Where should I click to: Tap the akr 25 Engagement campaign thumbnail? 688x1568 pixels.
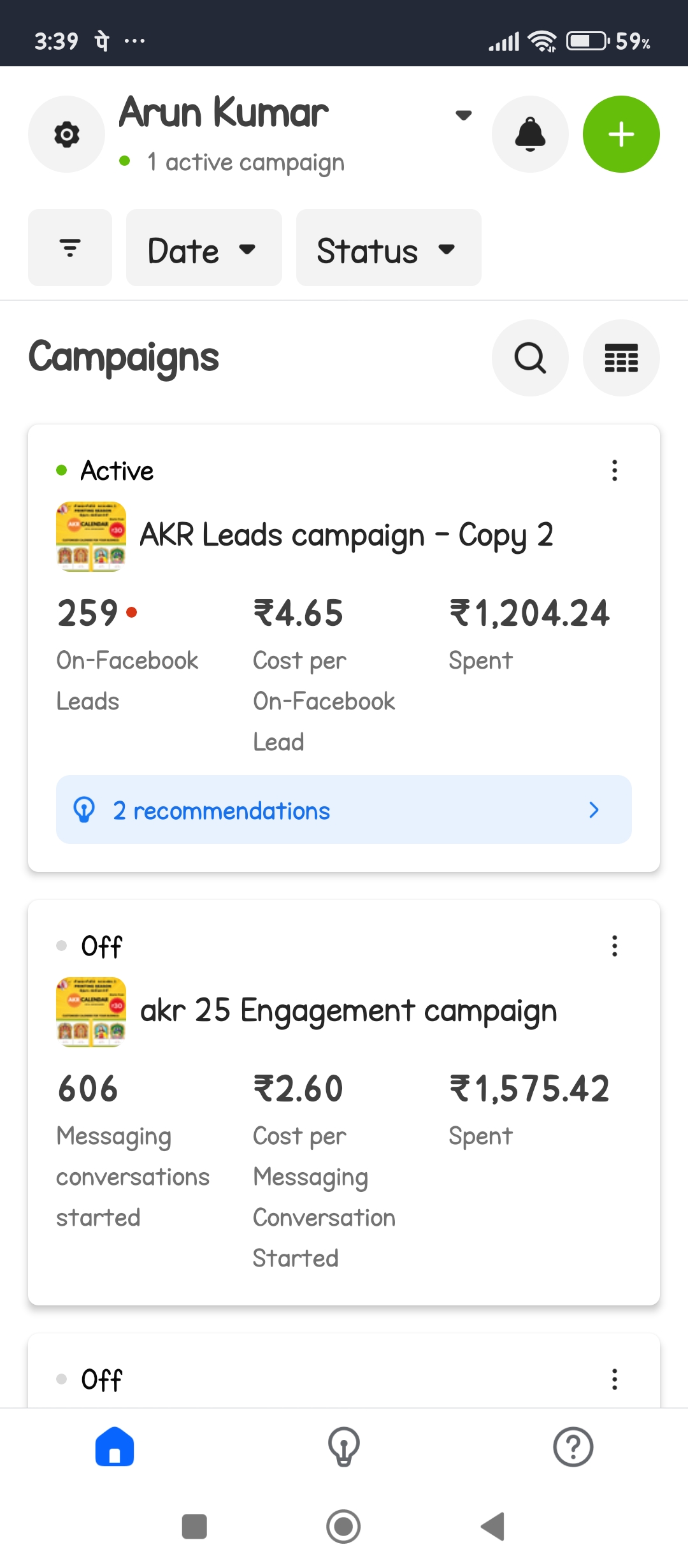[x=91, y=1012]
